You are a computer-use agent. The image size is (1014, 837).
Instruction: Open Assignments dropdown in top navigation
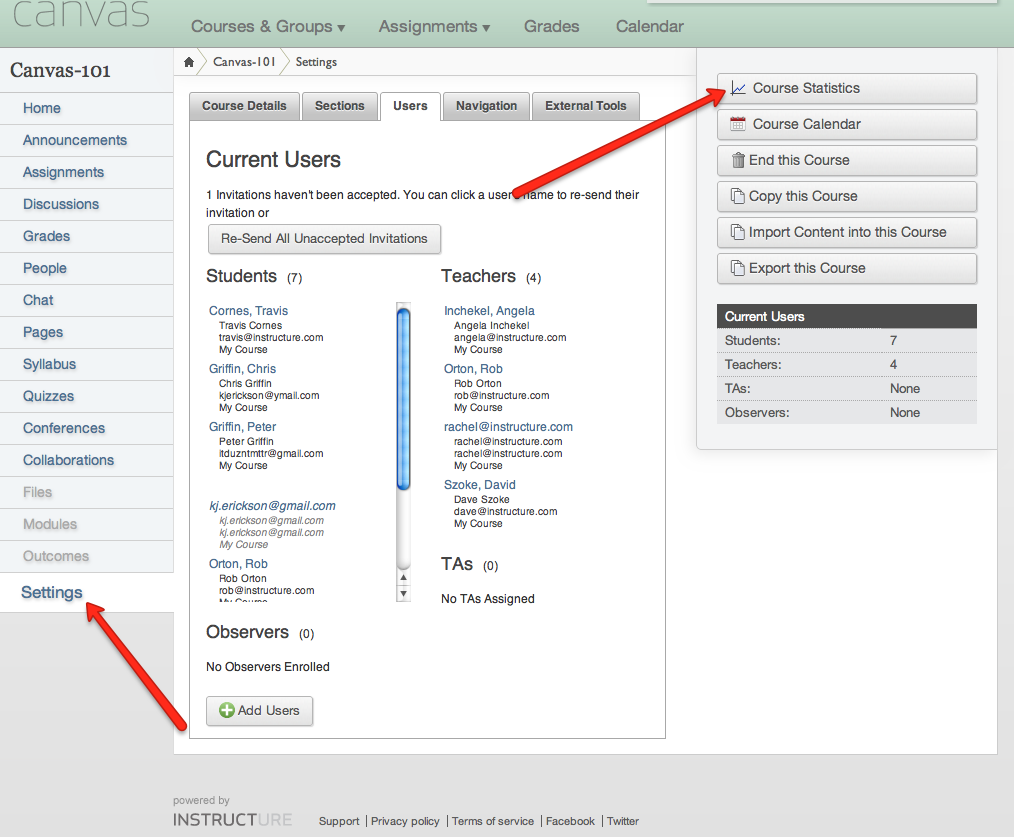(435, 27)
